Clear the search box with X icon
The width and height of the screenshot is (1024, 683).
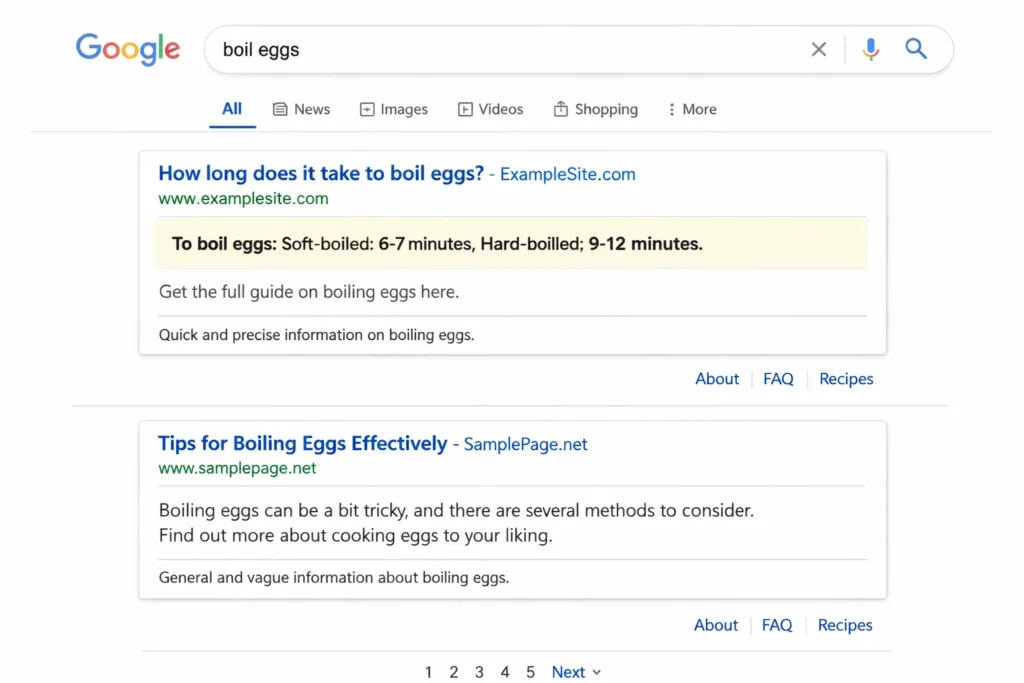pos(818,50)
